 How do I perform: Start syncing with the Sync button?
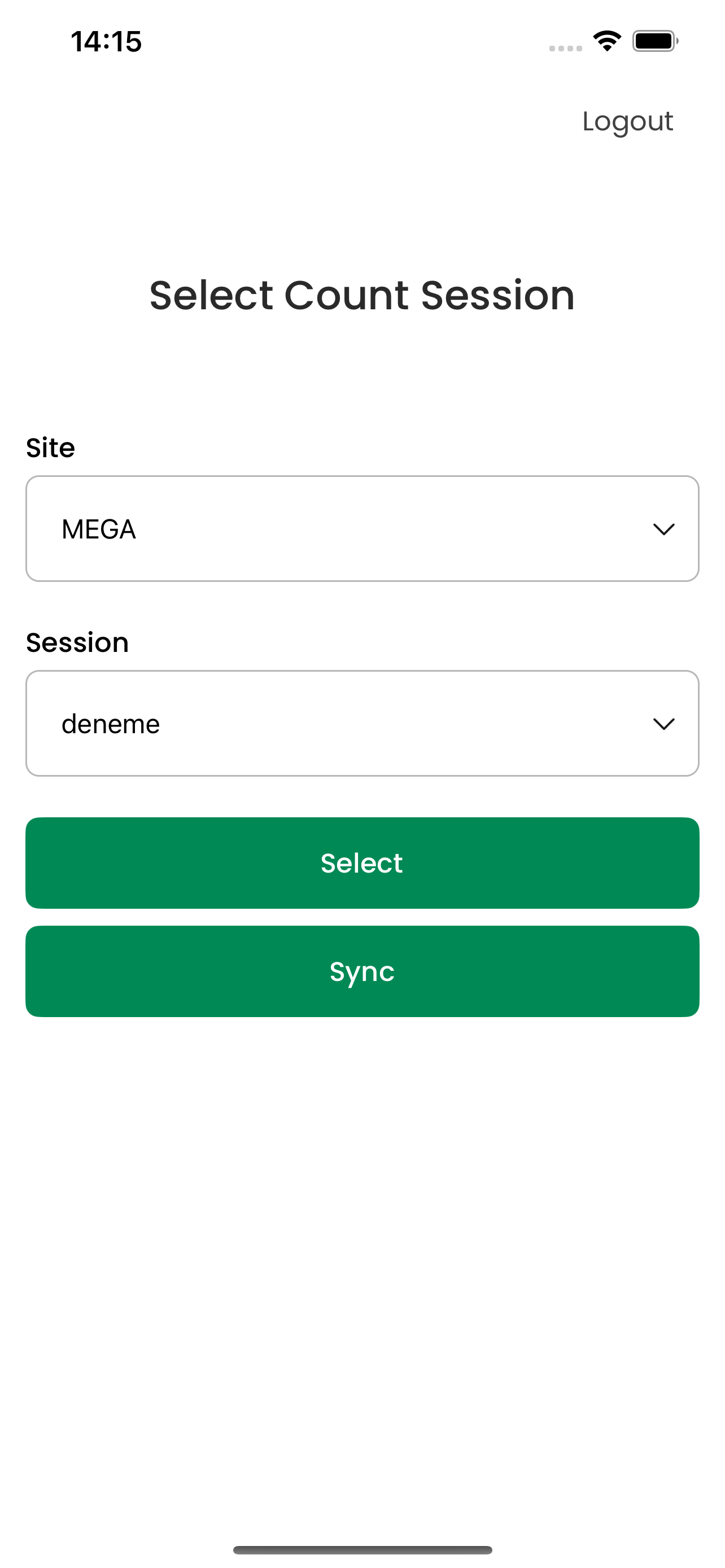[362, 971]
